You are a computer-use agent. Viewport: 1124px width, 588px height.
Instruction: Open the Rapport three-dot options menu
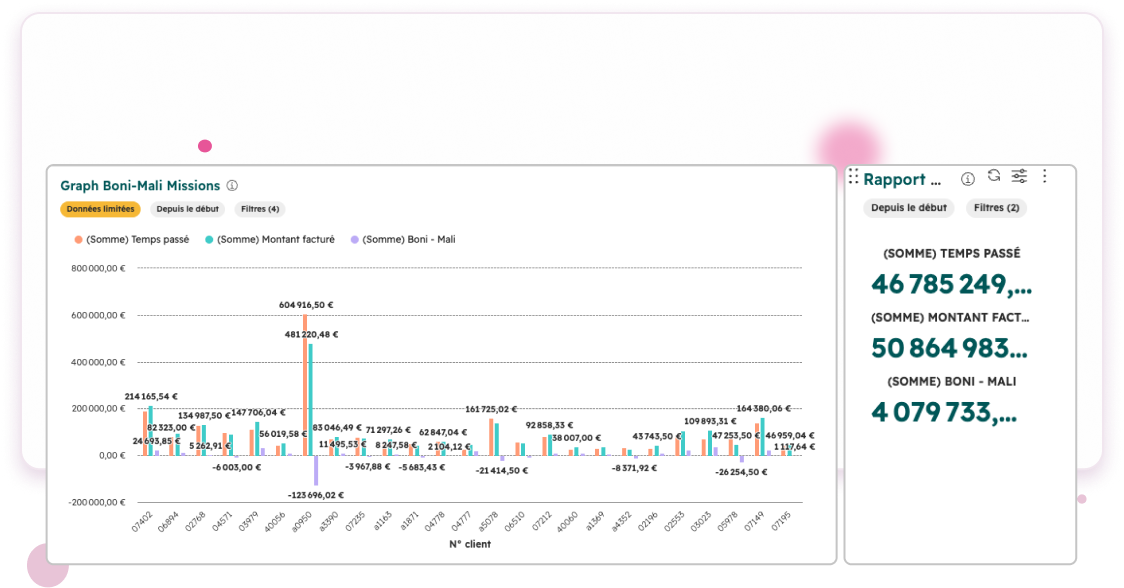[x=1044, y=176]
